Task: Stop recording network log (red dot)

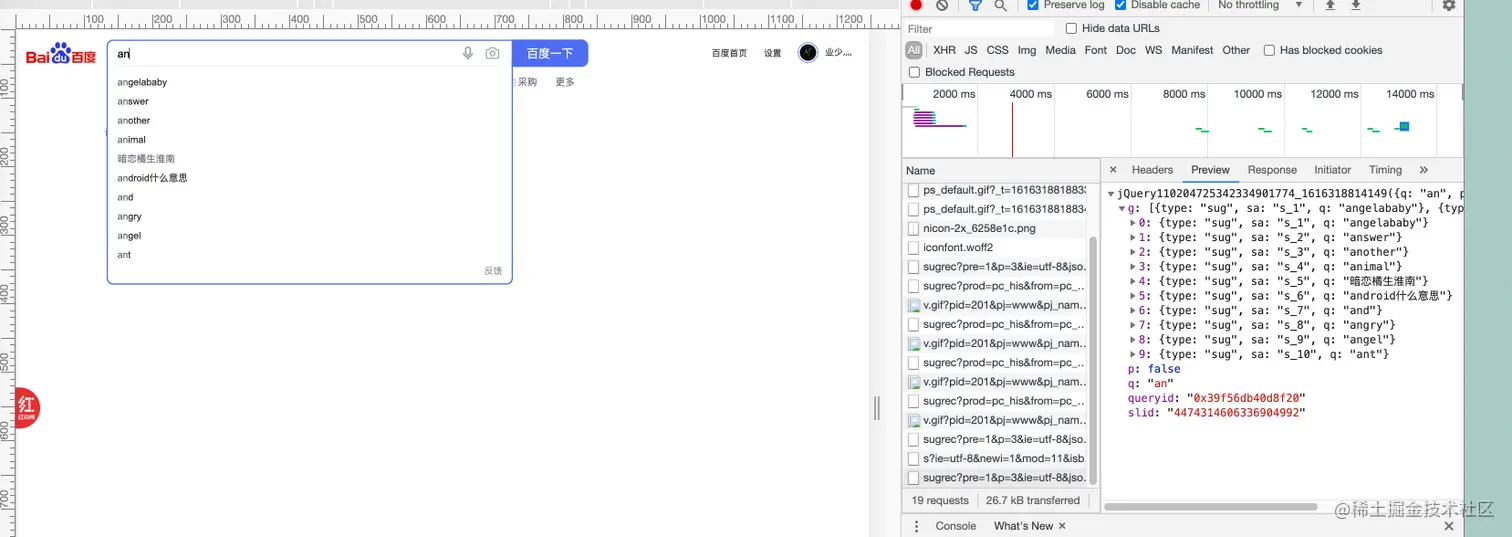Action: point(916,5)
